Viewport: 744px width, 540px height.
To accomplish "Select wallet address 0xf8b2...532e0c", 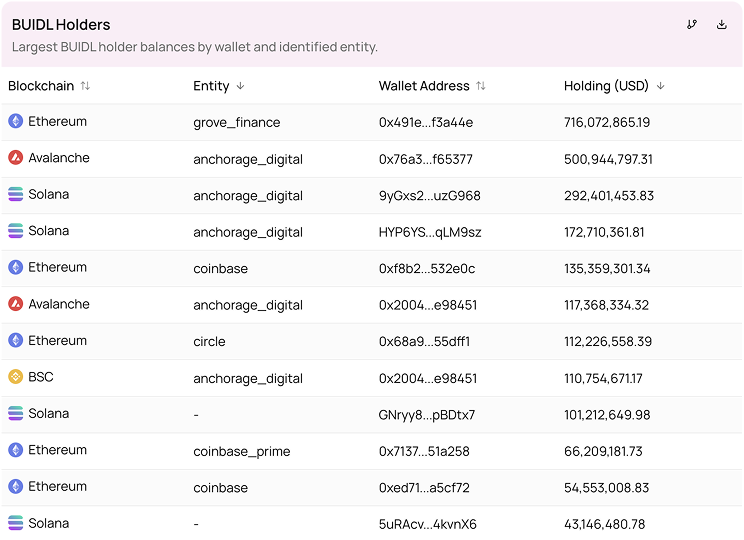I will (427, 269).
